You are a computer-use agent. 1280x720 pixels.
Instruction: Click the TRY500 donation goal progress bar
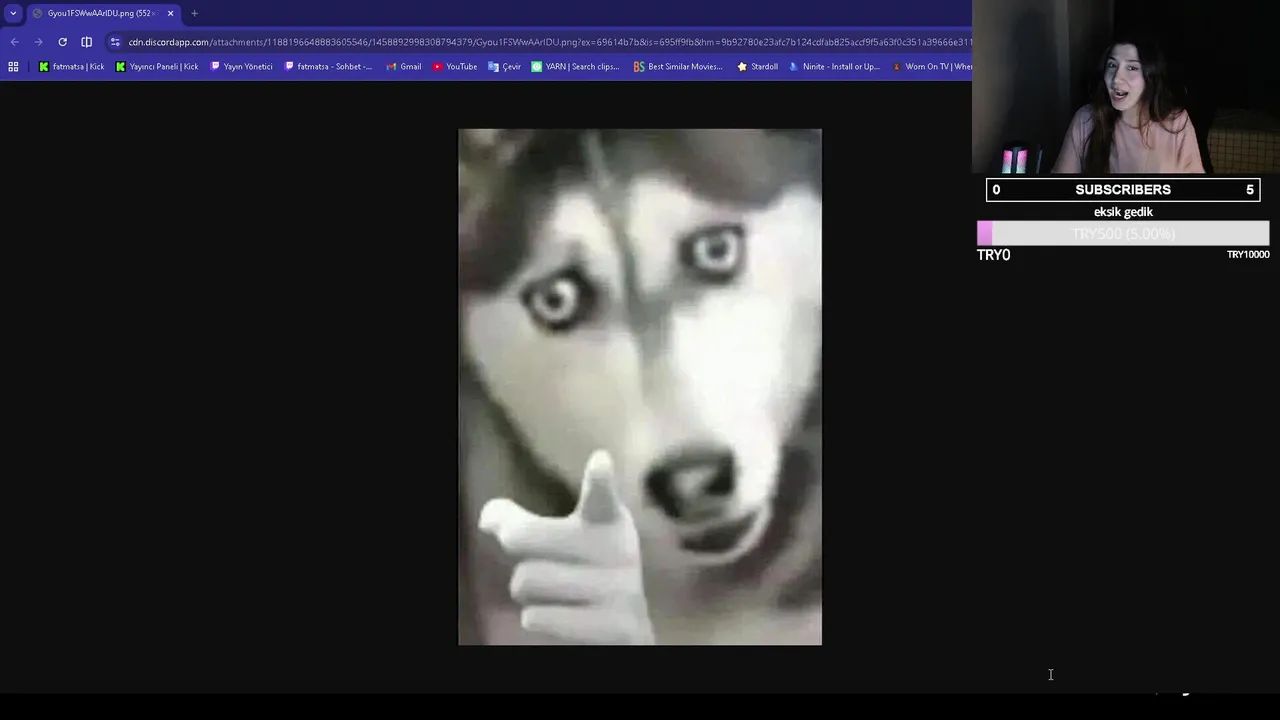(x=1123, y=234)
